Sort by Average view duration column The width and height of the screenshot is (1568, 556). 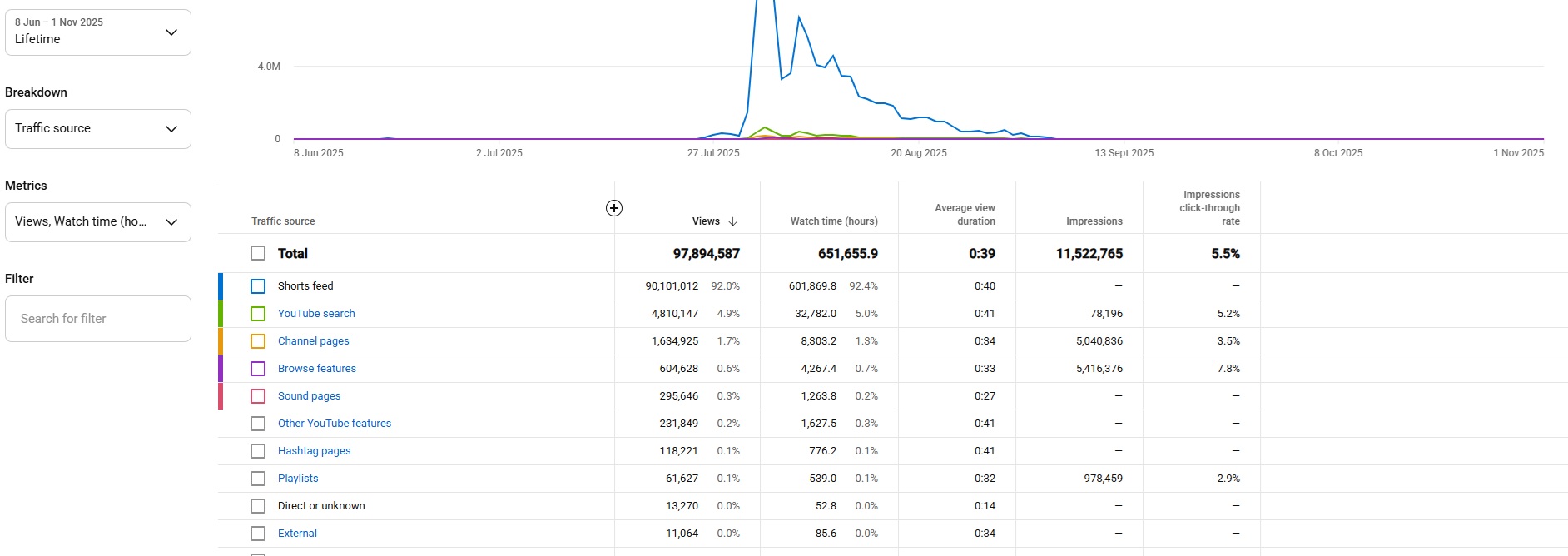click(x=964, y=215)
